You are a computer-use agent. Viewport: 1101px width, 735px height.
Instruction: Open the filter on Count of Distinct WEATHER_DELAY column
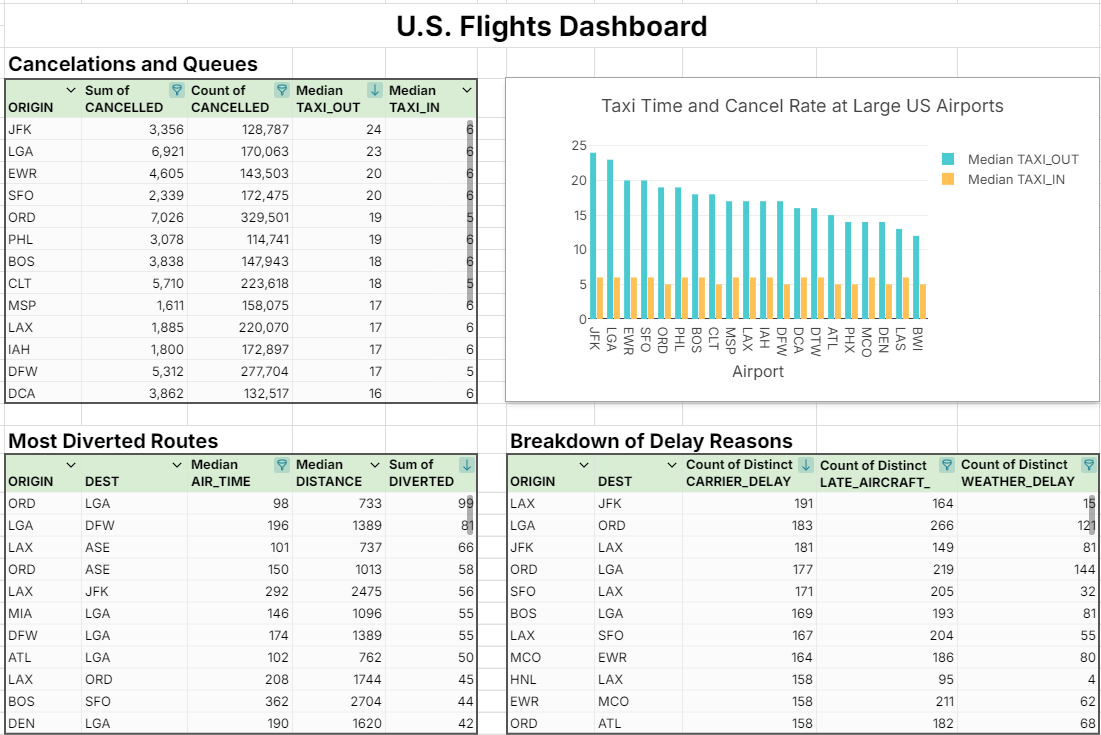coord(1087,464)
